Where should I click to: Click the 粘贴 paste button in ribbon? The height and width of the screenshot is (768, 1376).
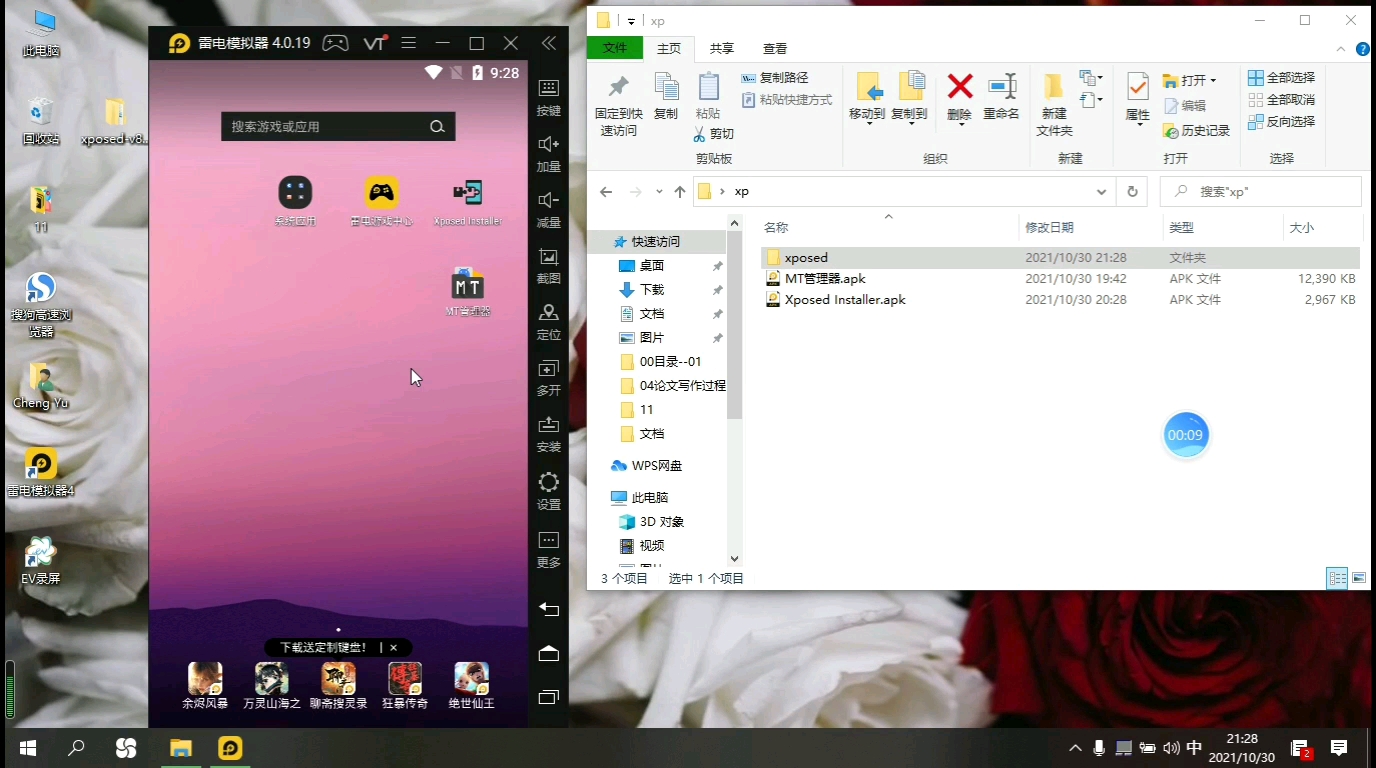pos(708,97)
